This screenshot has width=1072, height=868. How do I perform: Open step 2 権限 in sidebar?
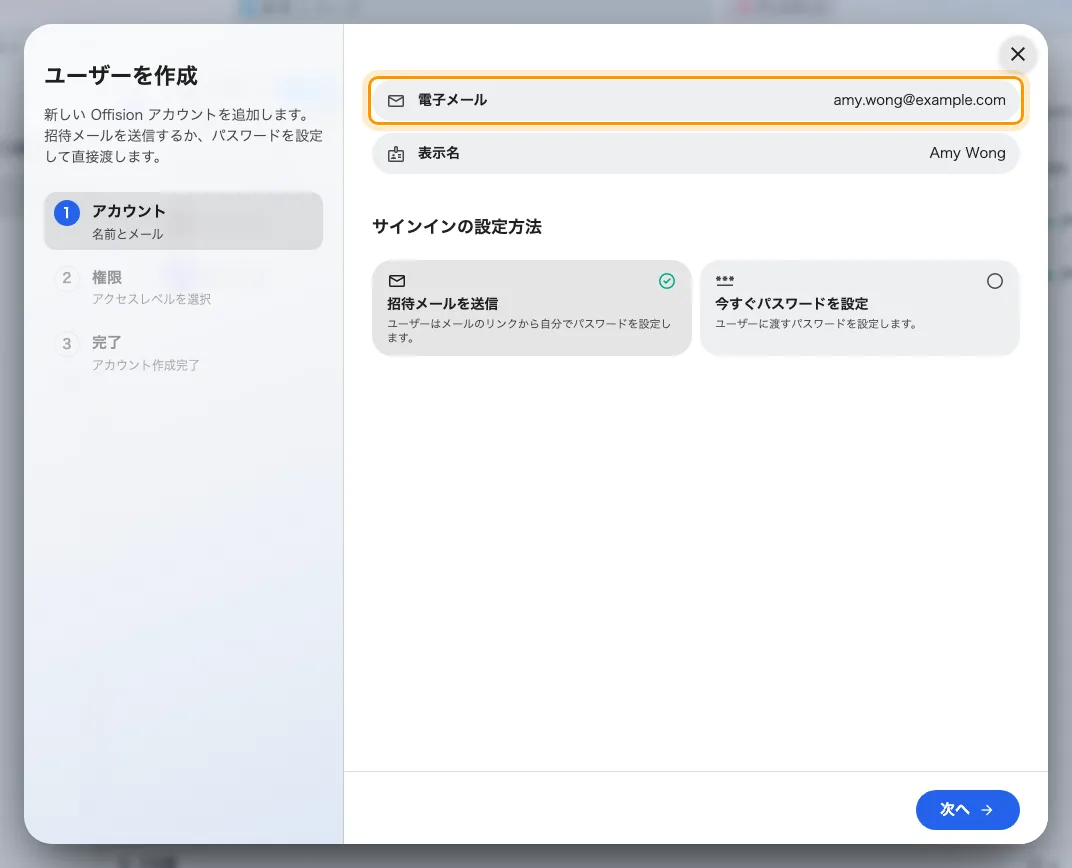pos(183,286)
